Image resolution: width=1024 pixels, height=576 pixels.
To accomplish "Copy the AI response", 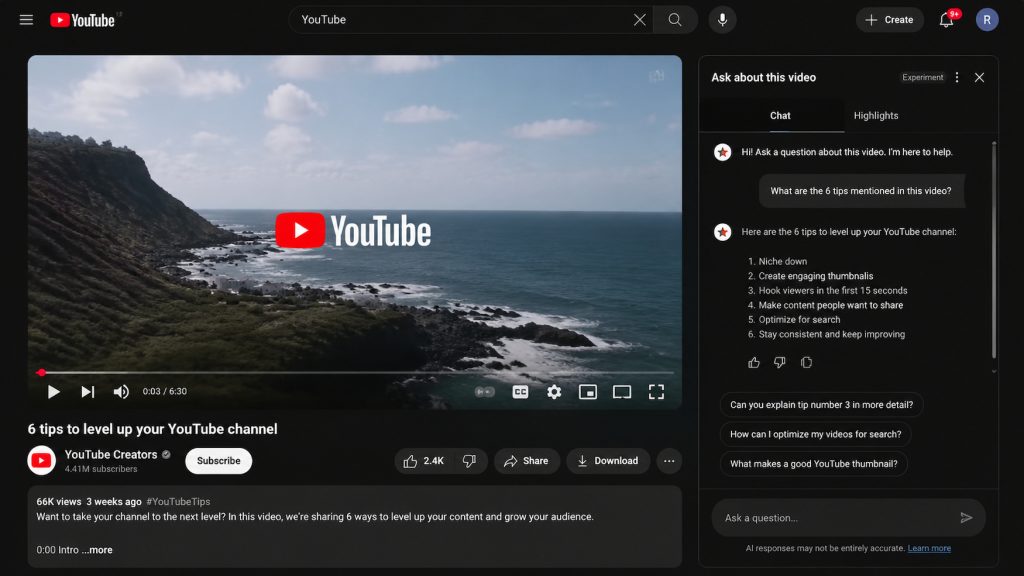I will point(807,362).
